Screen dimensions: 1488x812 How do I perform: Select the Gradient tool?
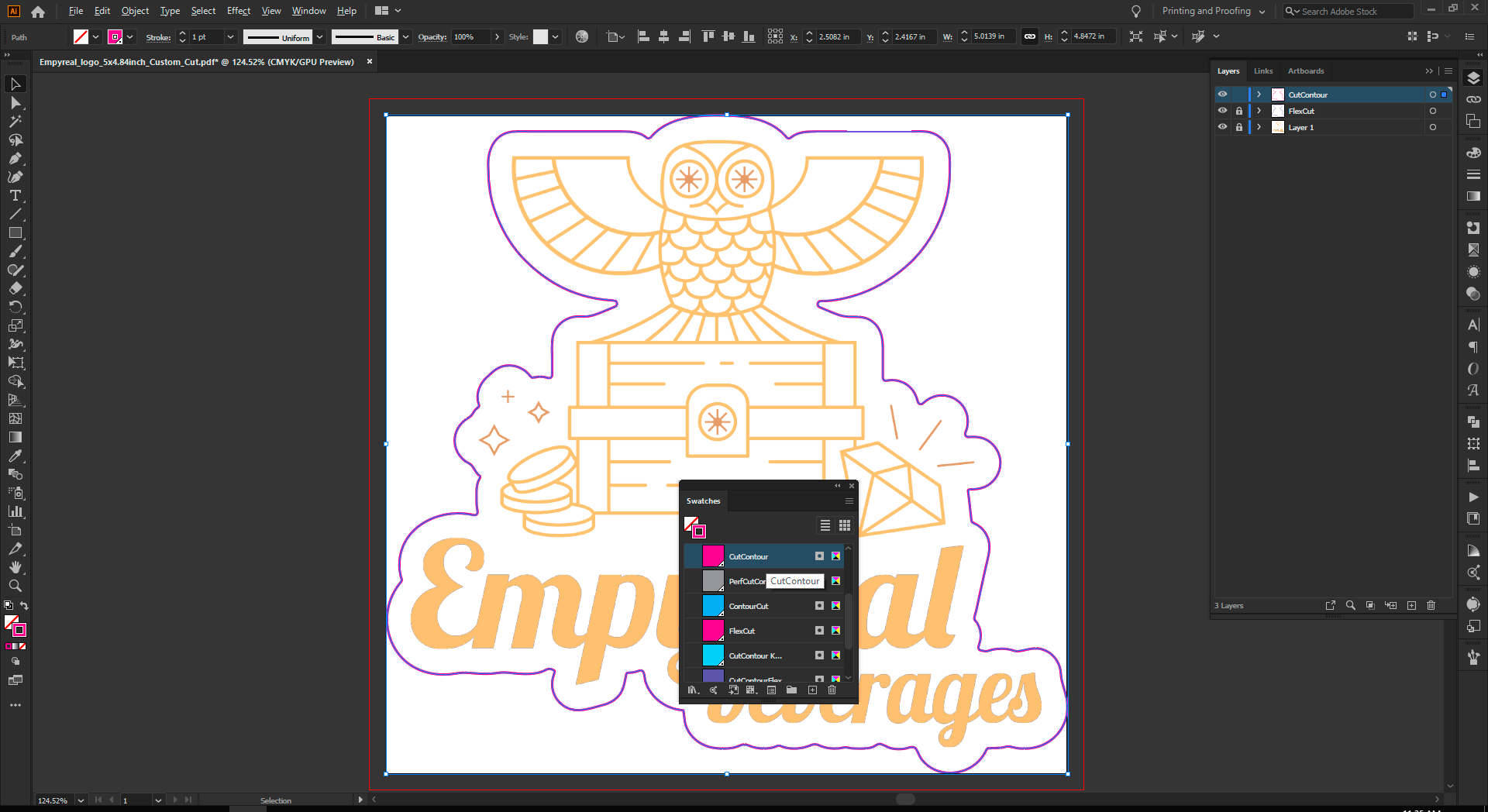pos(15,437)
